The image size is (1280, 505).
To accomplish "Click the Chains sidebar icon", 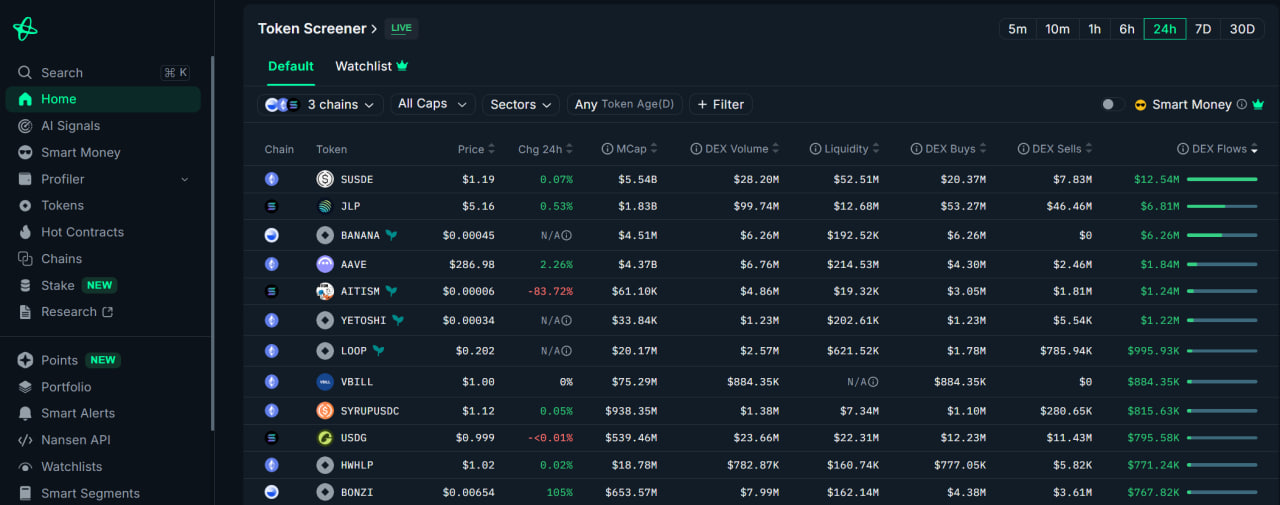I will [x=24, y=258].
